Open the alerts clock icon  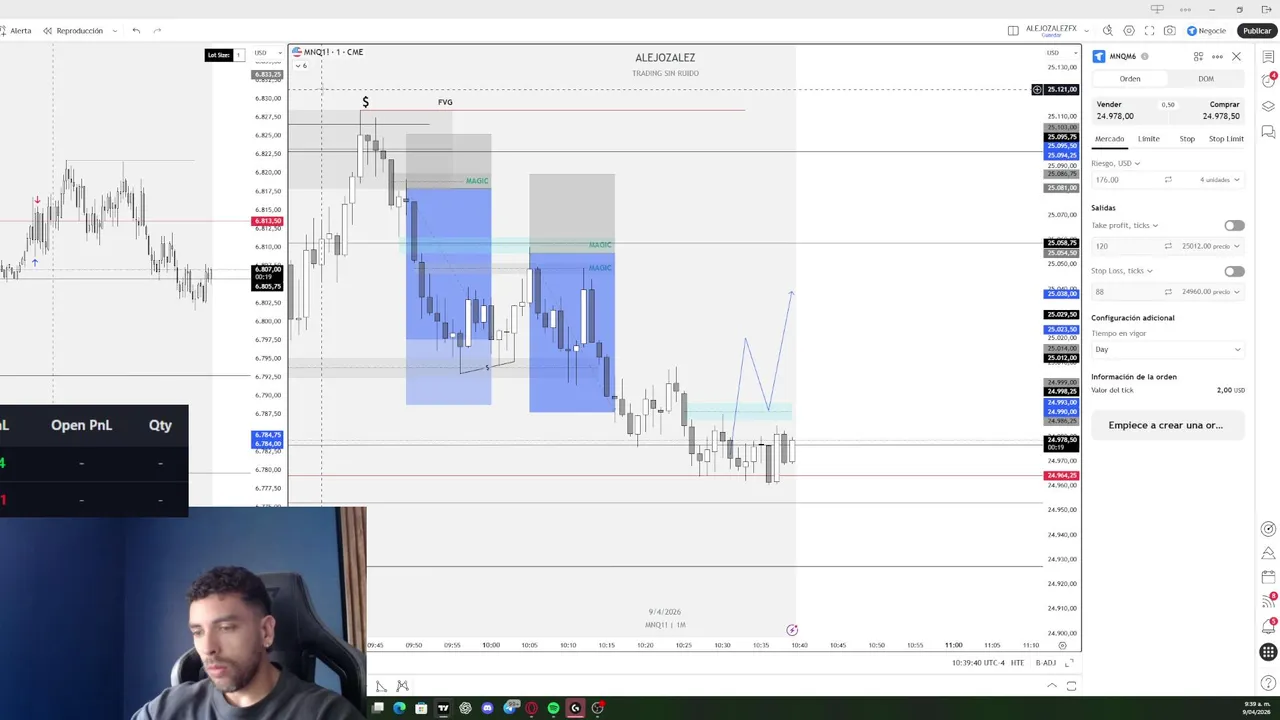[1268, 81]
